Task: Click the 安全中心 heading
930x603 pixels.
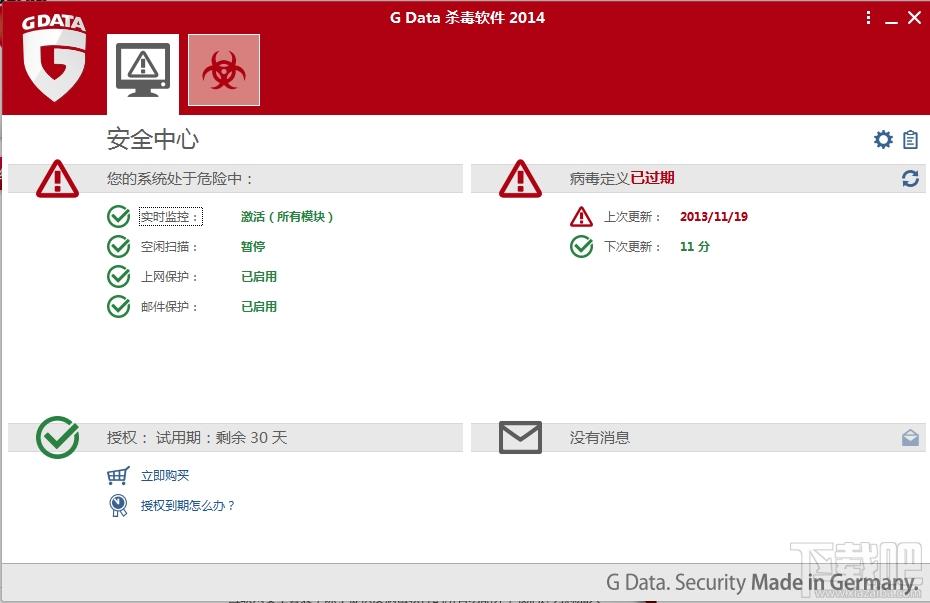Action: pyautogui.click(x=153, y=139)
